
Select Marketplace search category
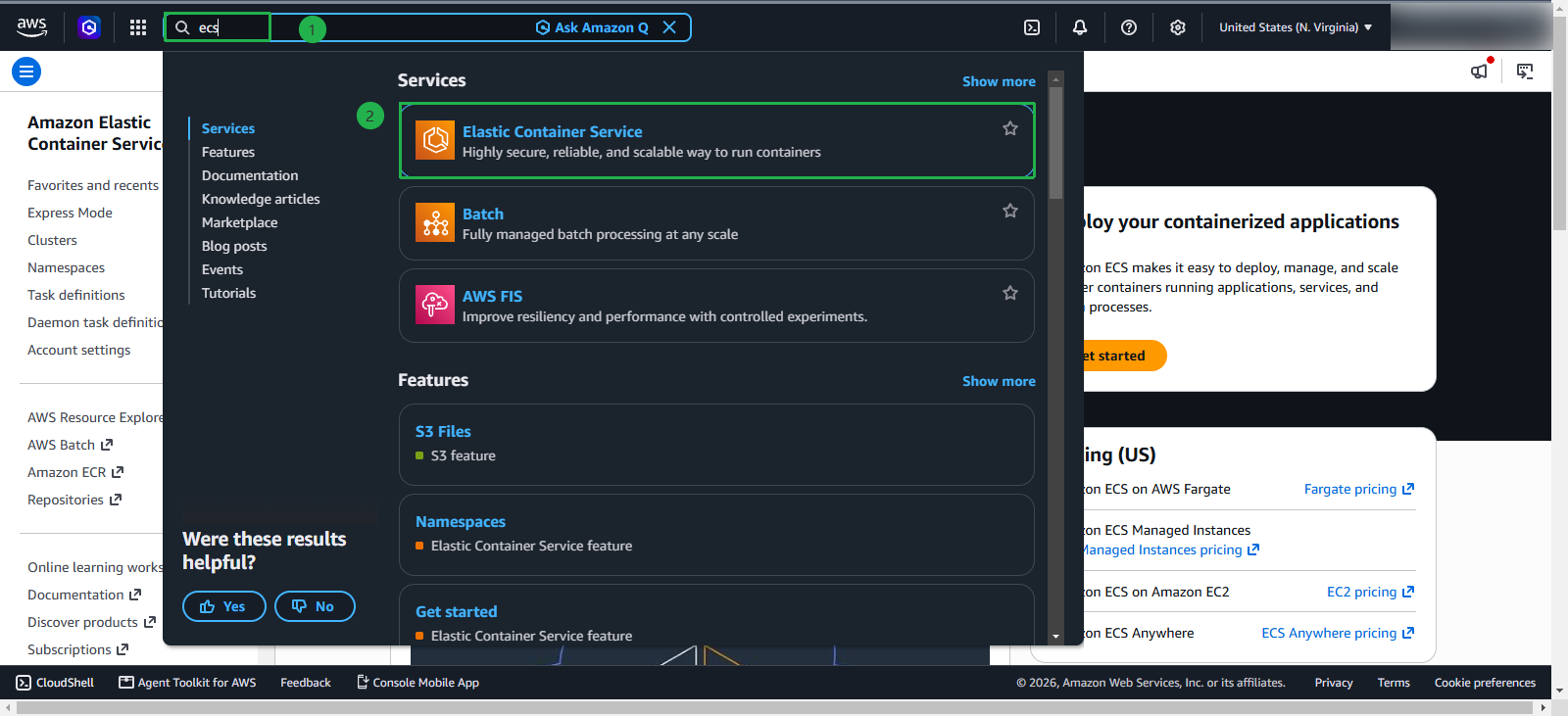(x=239, y=222)
